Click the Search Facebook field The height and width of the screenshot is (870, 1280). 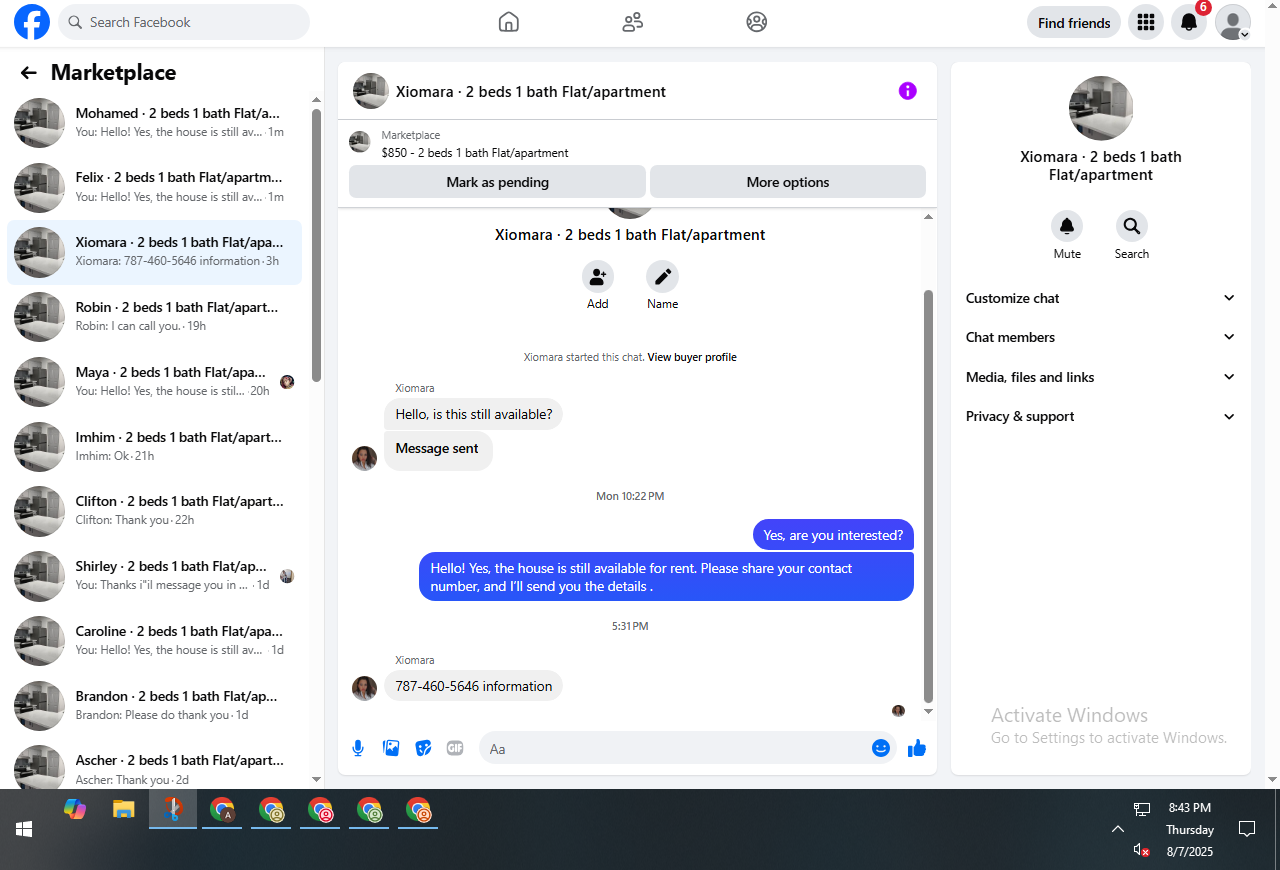click(x=184, y=22)
